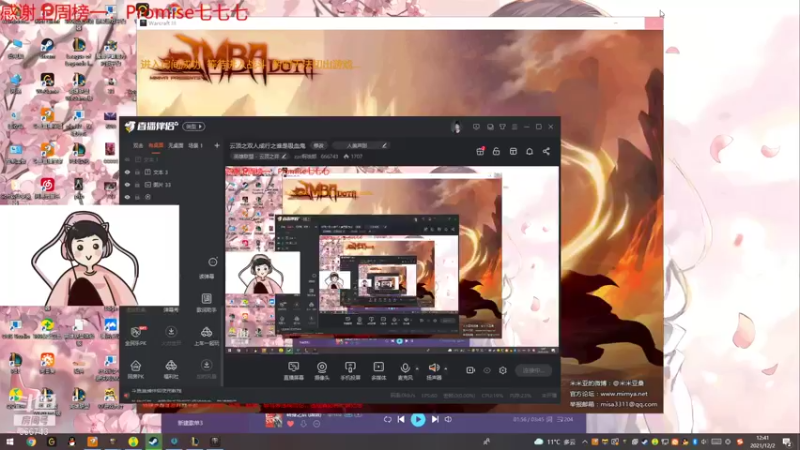Open the 上车一起玩 tool
The height and width of the screenshot is (450, 800).
[x=207, y=336]
